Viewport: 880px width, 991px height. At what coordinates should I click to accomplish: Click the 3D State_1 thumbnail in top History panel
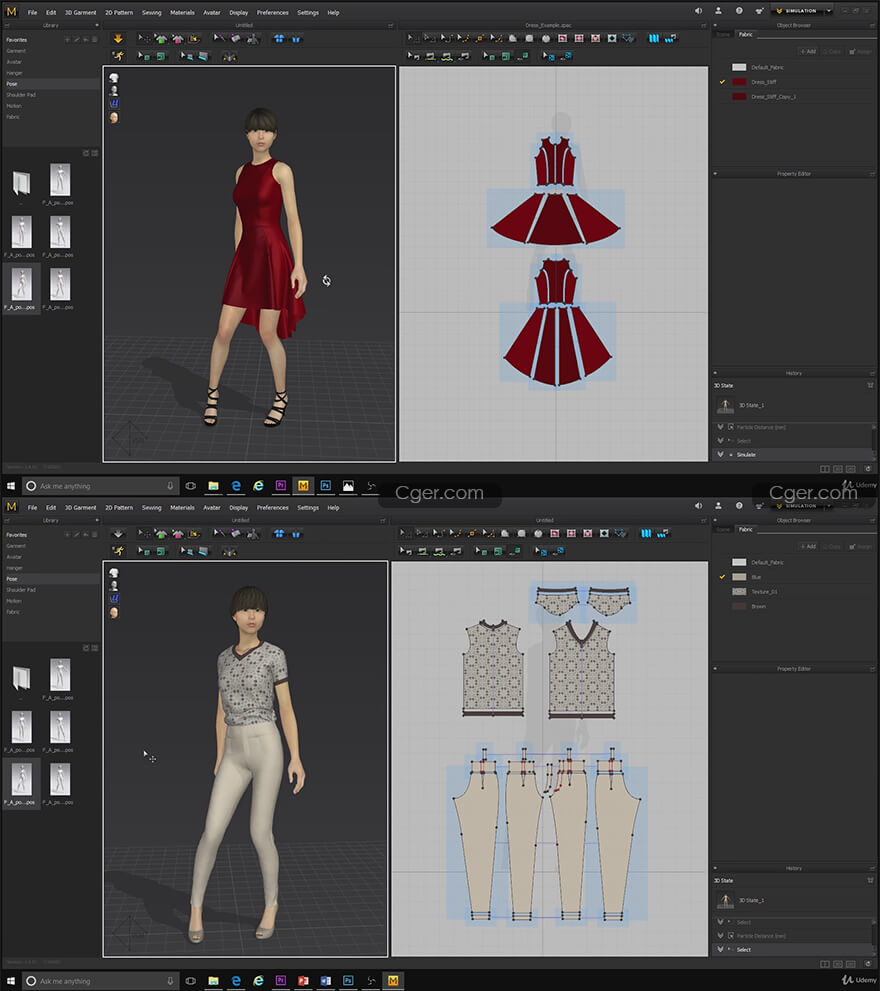click(725, 406)
